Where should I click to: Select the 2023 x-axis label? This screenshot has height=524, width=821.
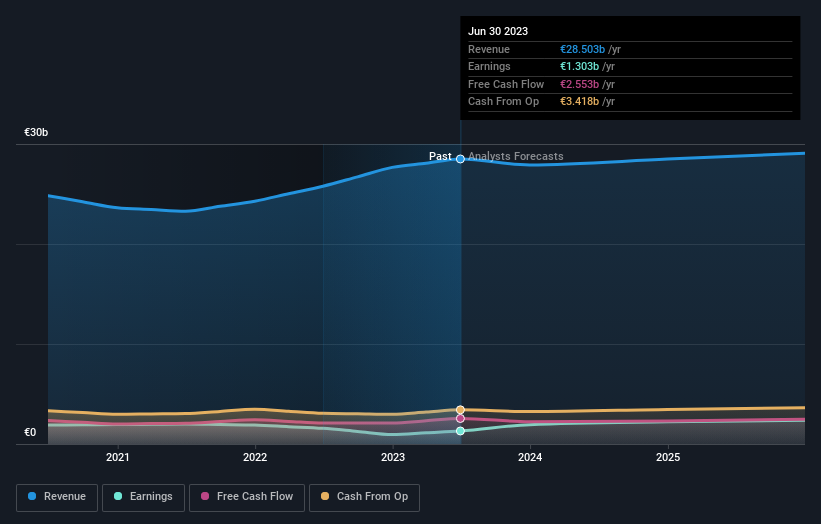click(x=393, y=457)
